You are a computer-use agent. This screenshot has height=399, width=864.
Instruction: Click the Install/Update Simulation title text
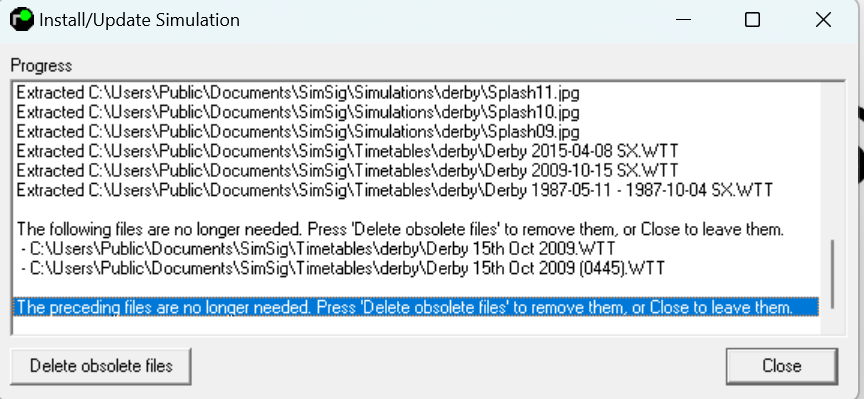(139, 20)
